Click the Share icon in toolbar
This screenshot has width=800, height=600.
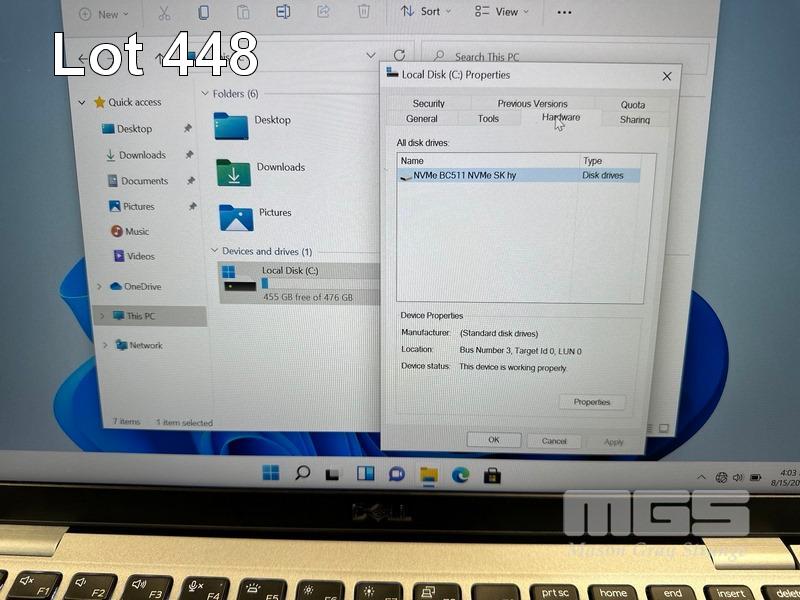click(323, 12)
